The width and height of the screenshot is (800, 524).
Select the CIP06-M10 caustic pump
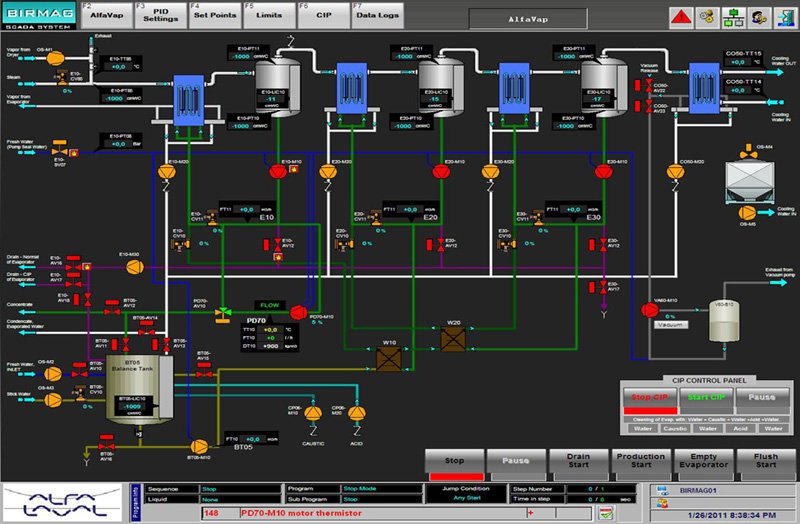pos(313,413)
